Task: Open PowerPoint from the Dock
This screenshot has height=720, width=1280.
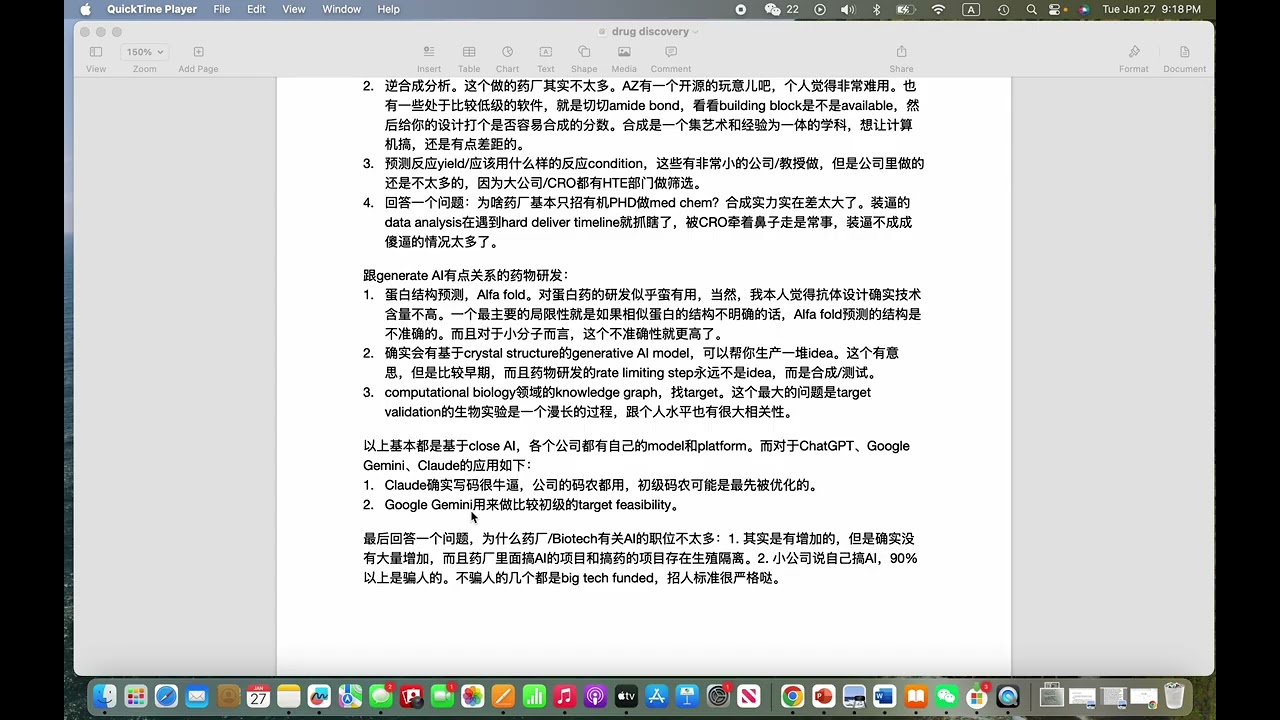Action: [823, 696]
